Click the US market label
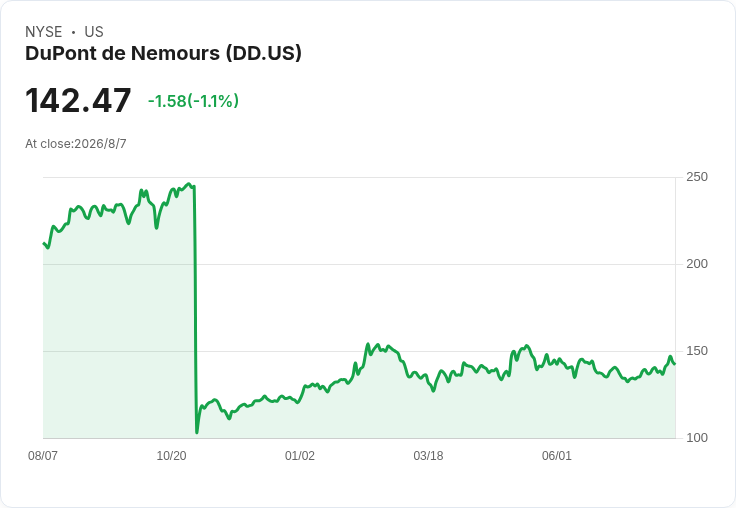Image resolution: width=736 pixels, height=508 pixels. tap(94, 32)
